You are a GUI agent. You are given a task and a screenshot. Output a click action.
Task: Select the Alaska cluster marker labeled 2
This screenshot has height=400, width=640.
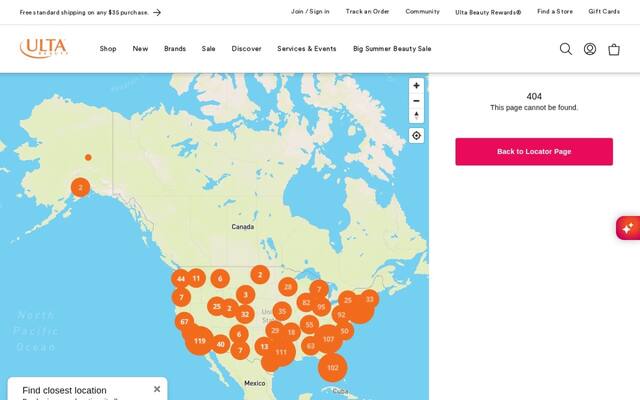[x=80, y=187]
